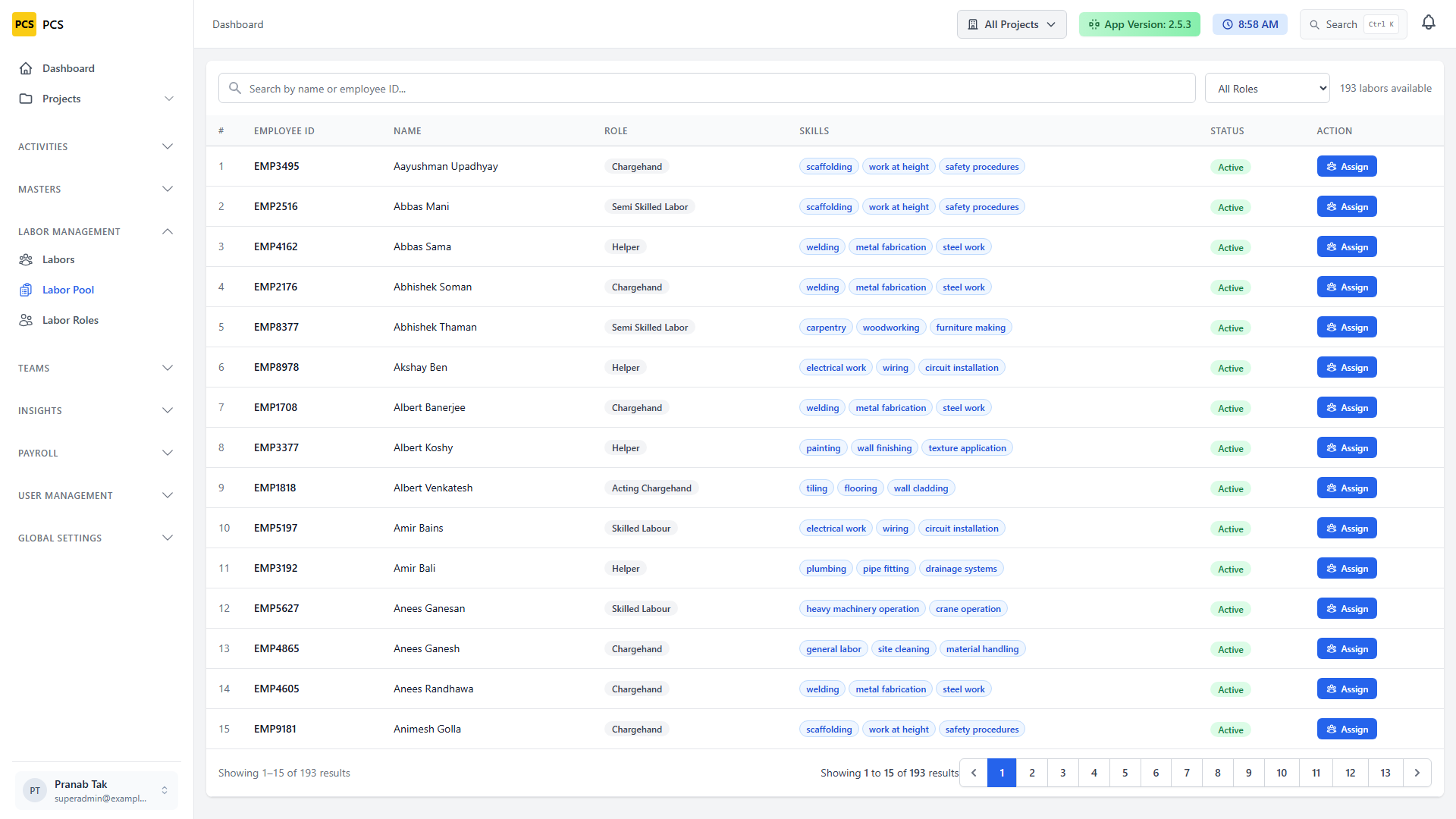Click Assign for Abhishek Thaman
1456x819 pixels.
1347,327
